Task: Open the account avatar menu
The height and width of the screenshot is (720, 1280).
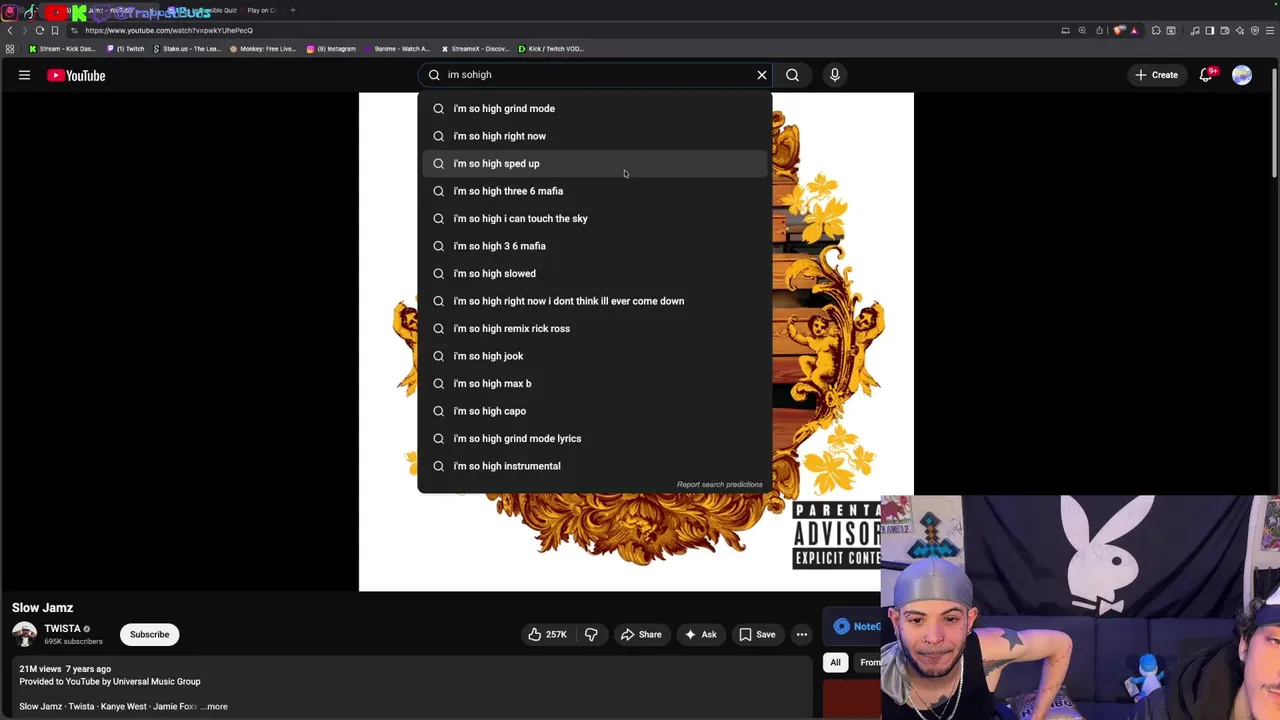Action: [1242, 75]
